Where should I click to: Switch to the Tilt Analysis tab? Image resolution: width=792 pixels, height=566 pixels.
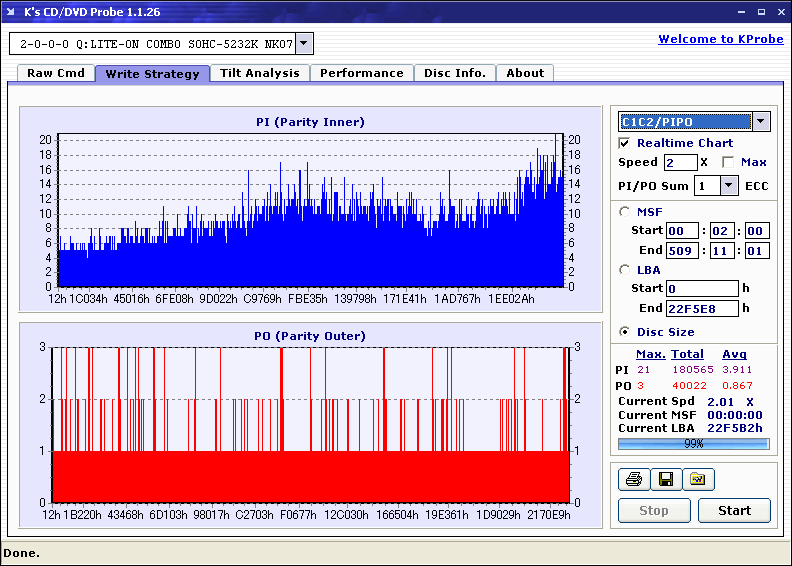coord(259,73)
